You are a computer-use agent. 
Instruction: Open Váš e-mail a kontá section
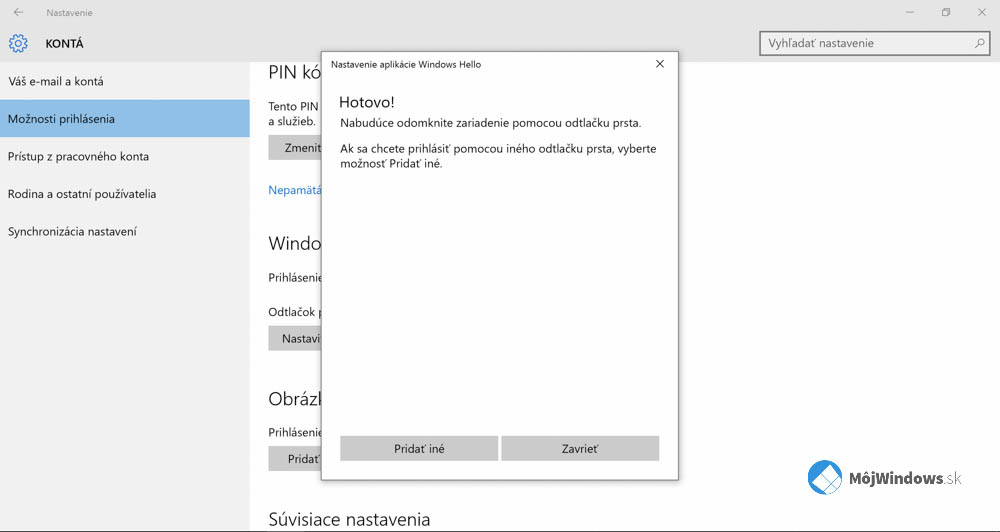click(x=125, y=81)
